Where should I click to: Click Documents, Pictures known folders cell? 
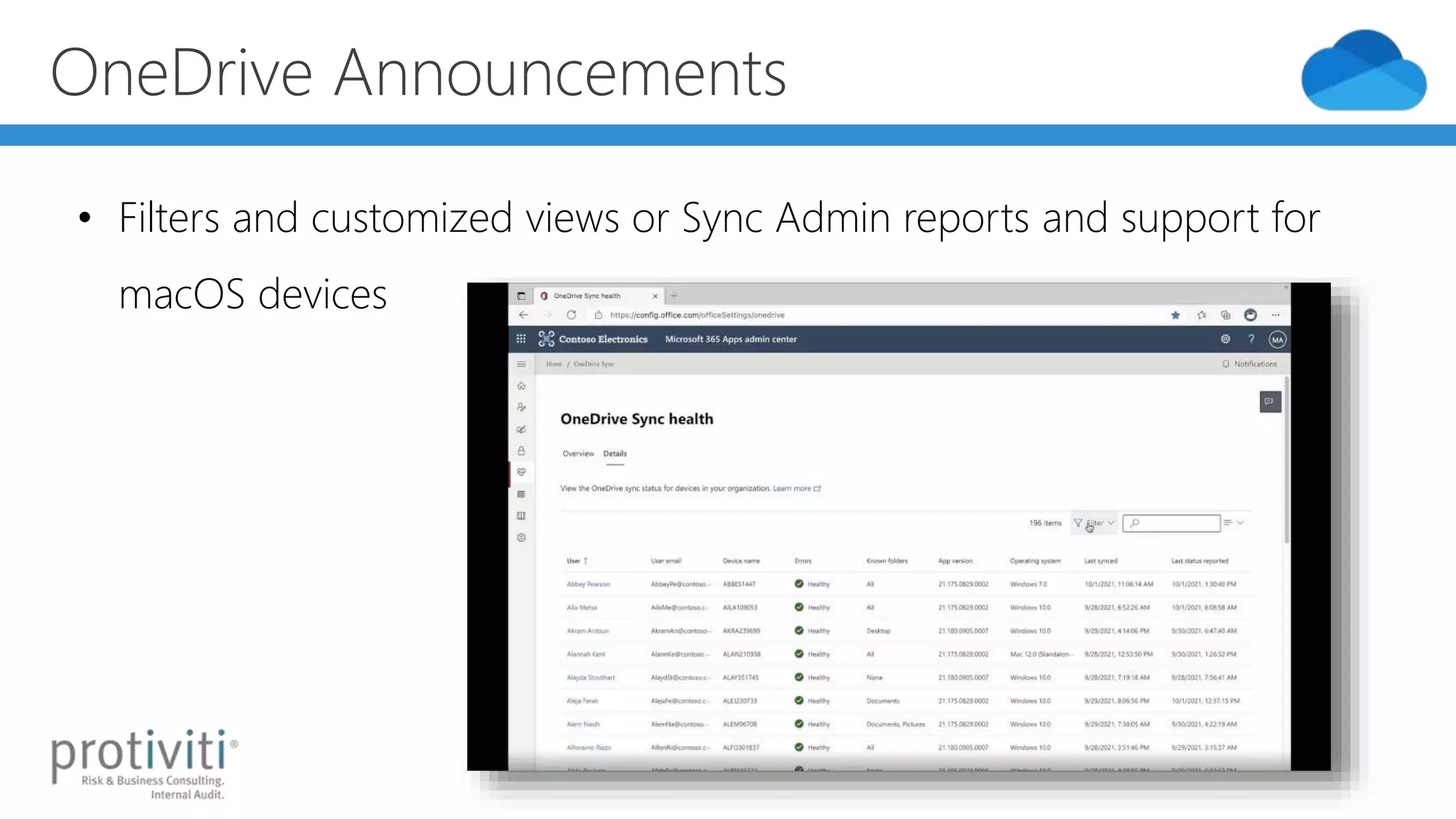[896, 724]
